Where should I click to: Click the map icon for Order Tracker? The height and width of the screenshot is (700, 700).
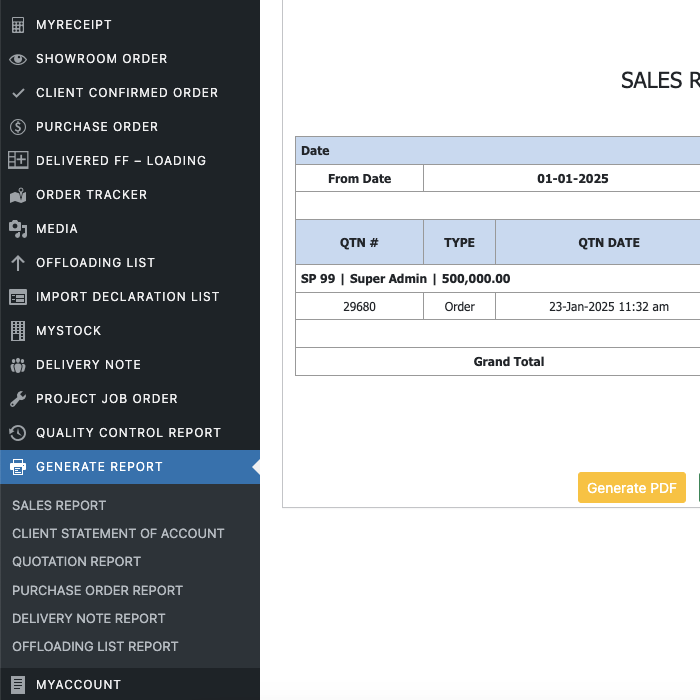pyautogui.click(x=18, y=195)
